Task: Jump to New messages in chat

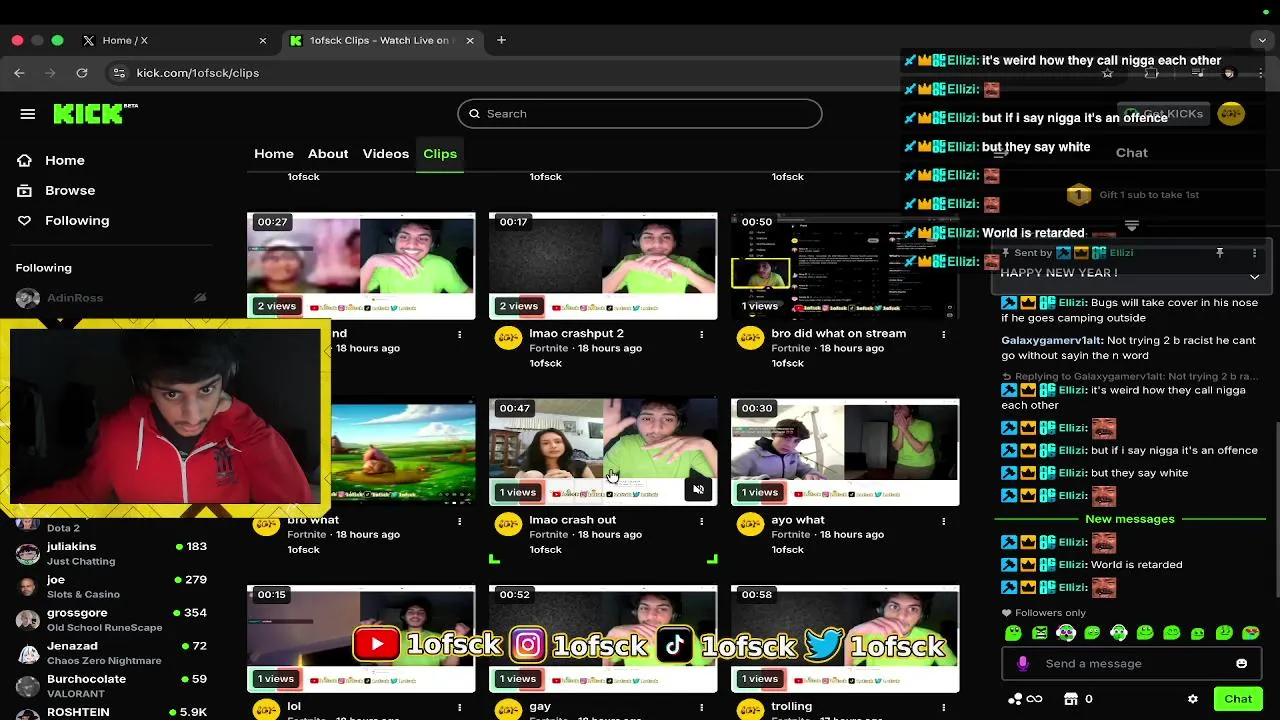Action: (x=1130, y=519)
